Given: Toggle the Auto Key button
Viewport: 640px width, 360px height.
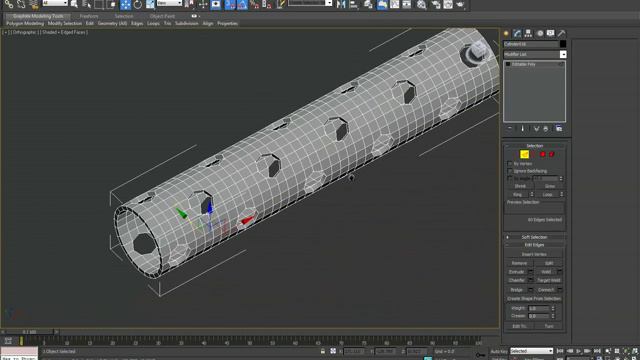Looking at the screenshot, I should [499, 351].
